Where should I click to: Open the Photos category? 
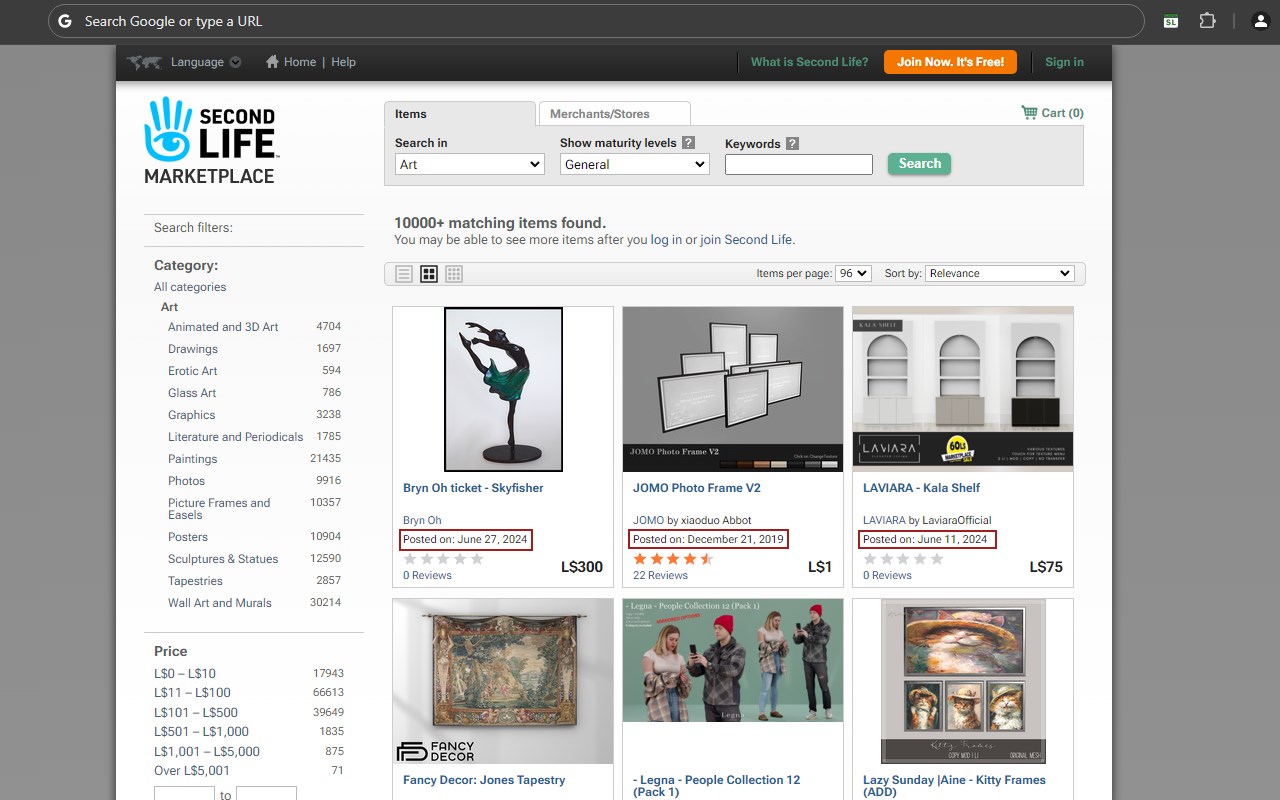tap(186, 481)
